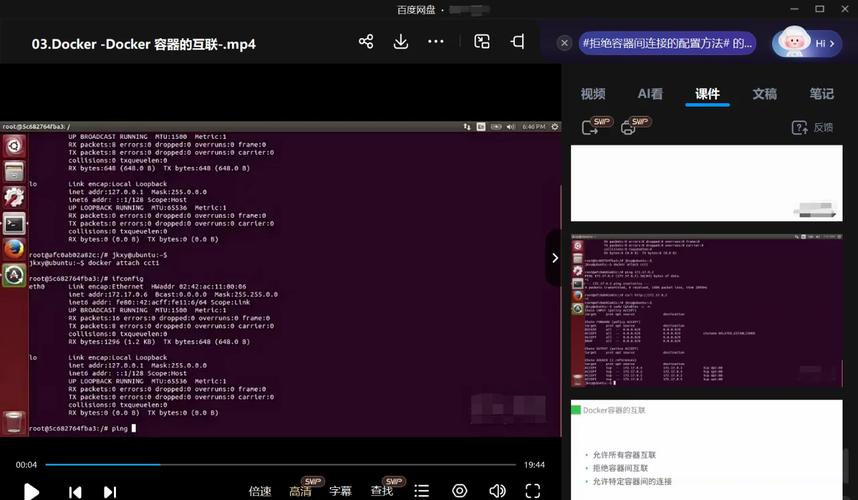Click the Ubuntu top-bar network indicator
Screen dimensions: 858x500
click(x=467, y=126)
